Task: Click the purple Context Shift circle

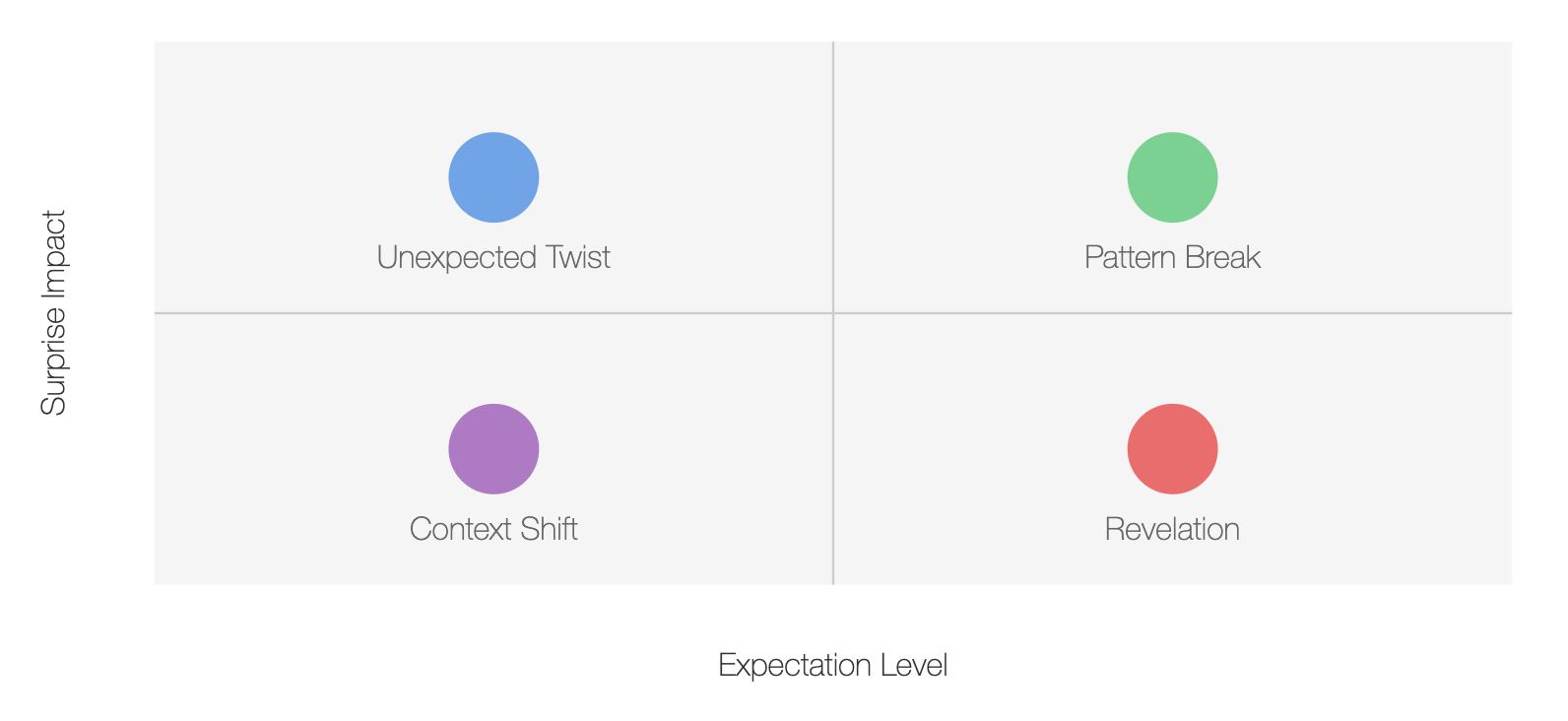Action: coord(493,449)
